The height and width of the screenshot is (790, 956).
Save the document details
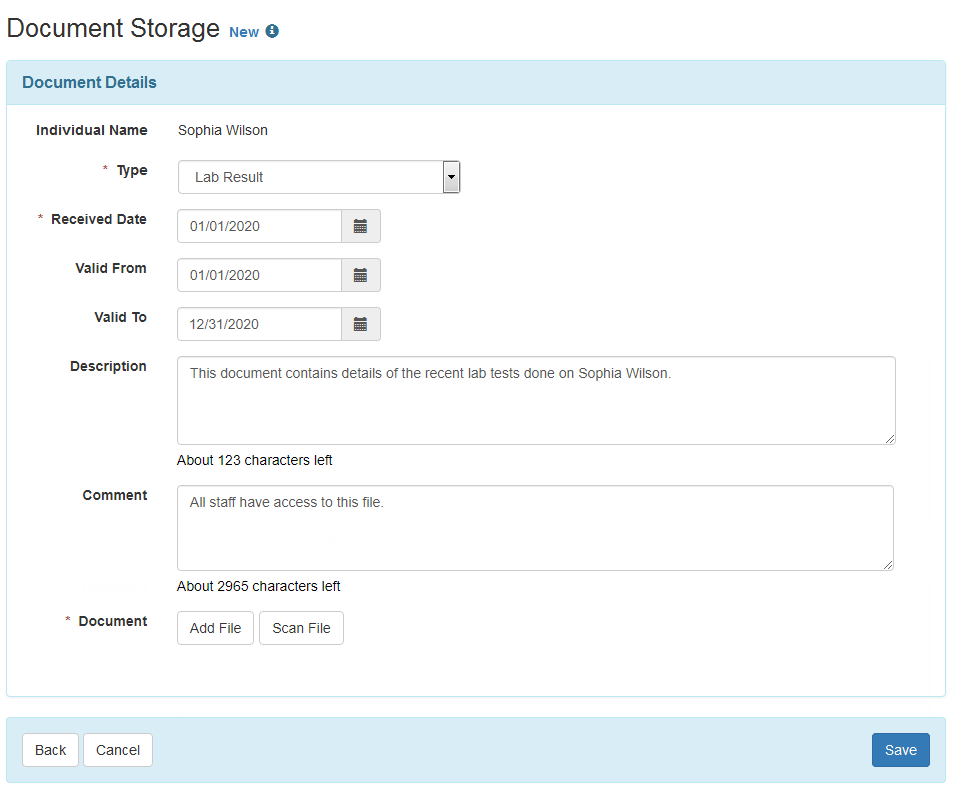point(899,749)
